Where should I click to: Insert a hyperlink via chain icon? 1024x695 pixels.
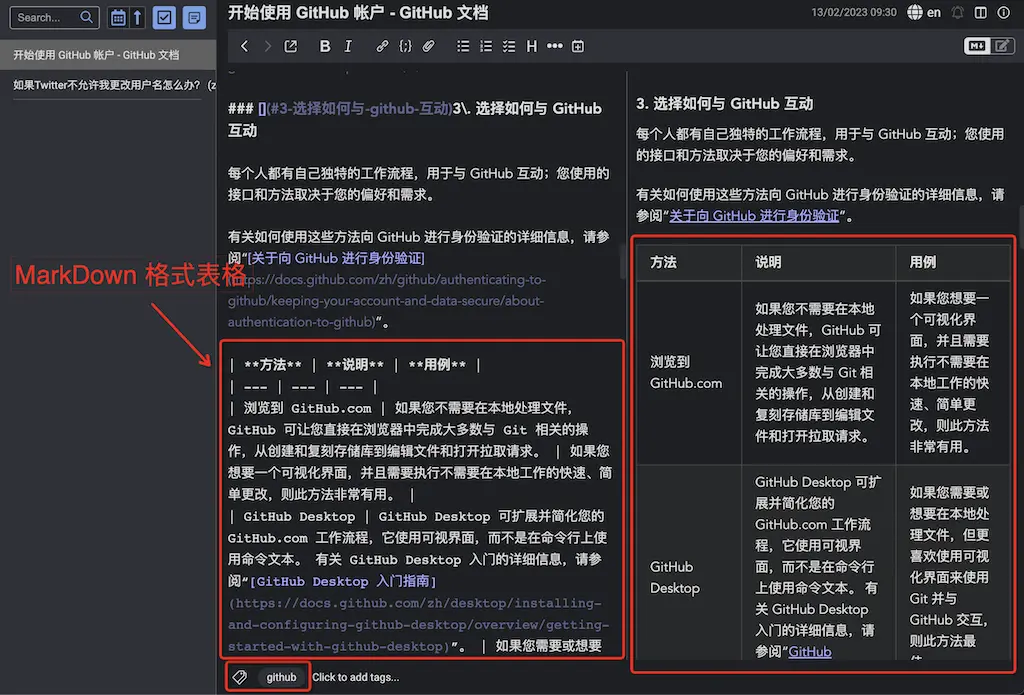tap(382, 46)
